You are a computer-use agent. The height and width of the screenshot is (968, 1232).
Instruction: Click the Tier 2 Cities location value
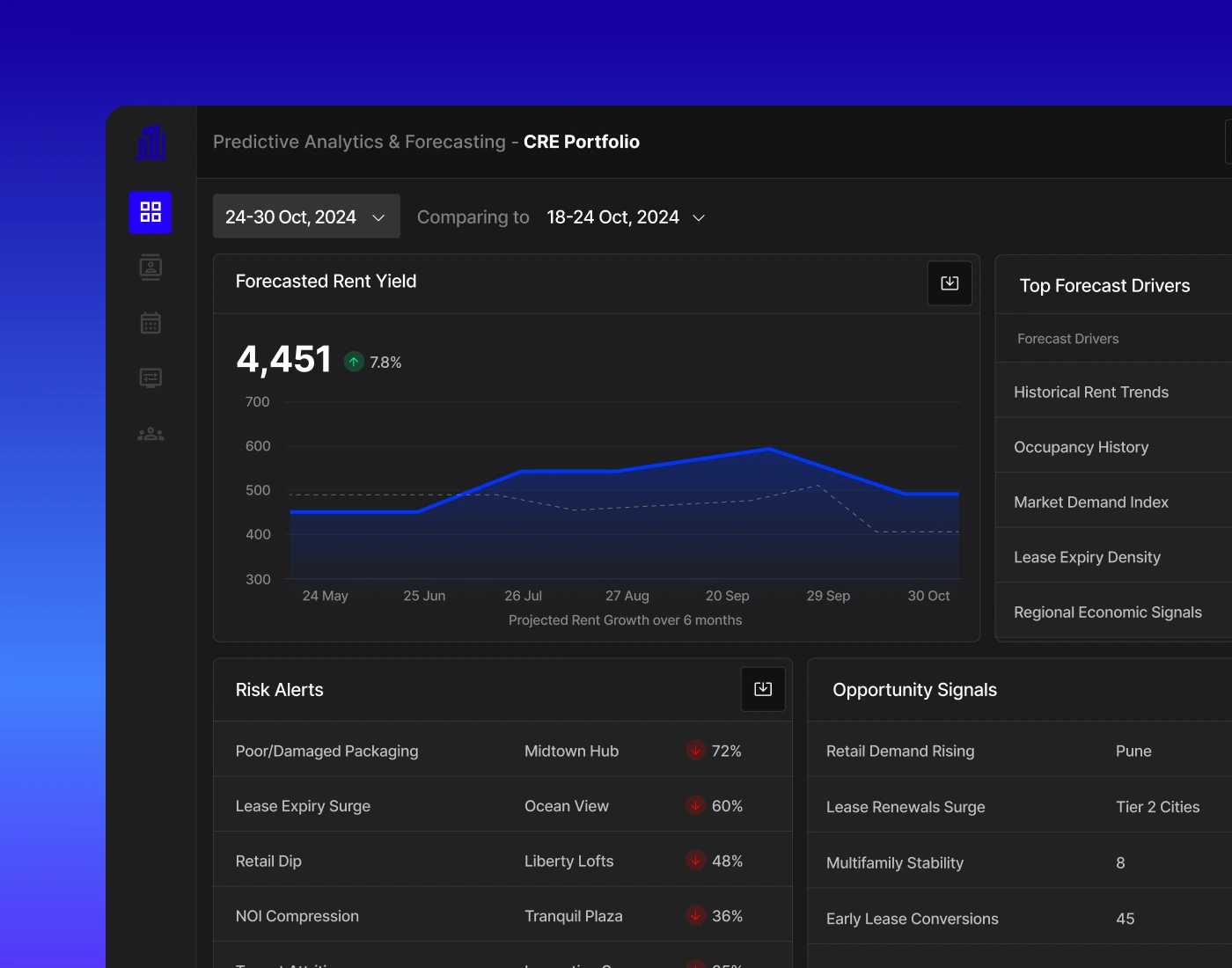pyautogui.click(x=1158, y=807)
